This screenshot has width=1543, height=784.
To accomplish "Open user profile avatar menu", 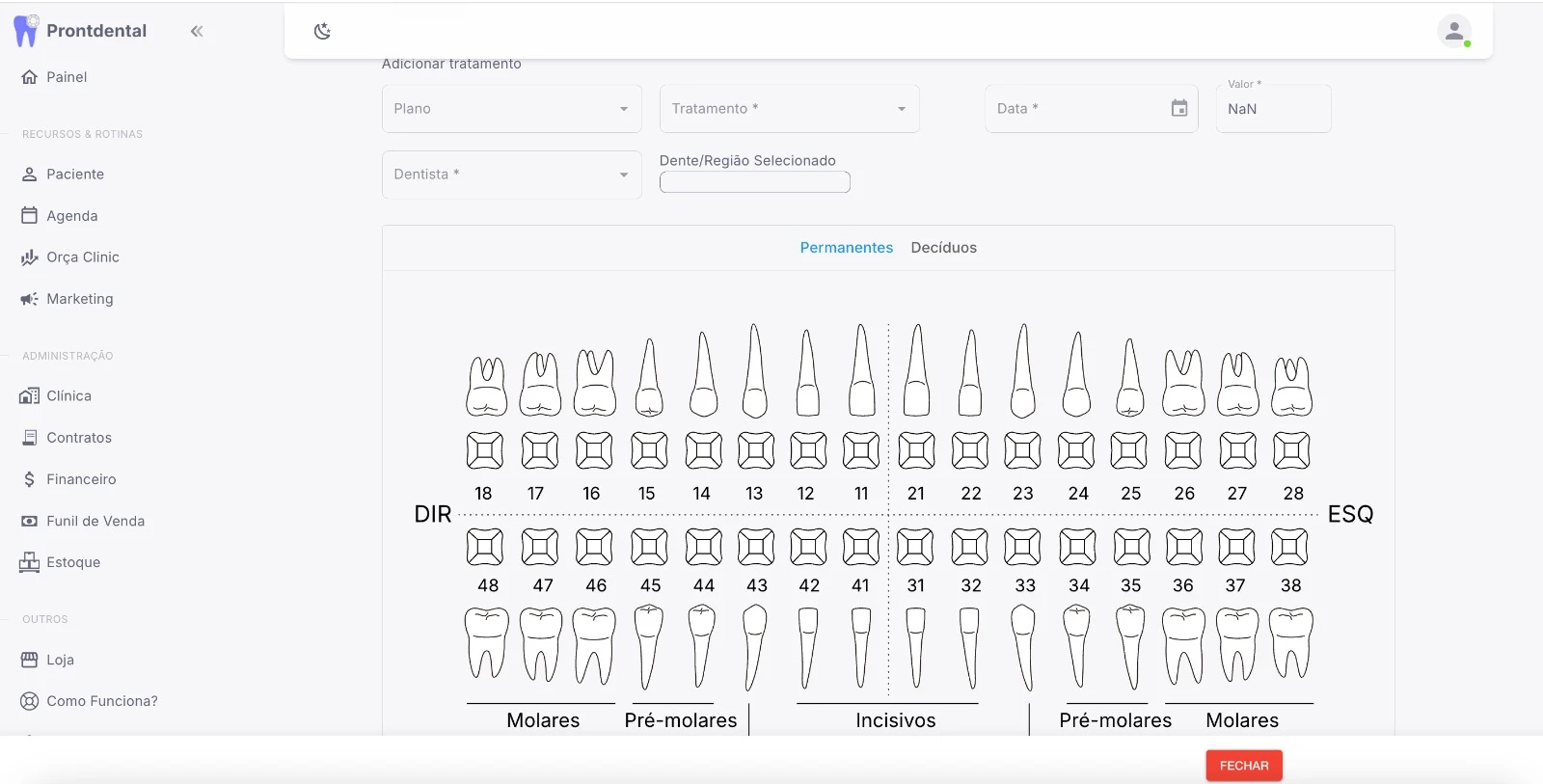I will click(1454, 31).
